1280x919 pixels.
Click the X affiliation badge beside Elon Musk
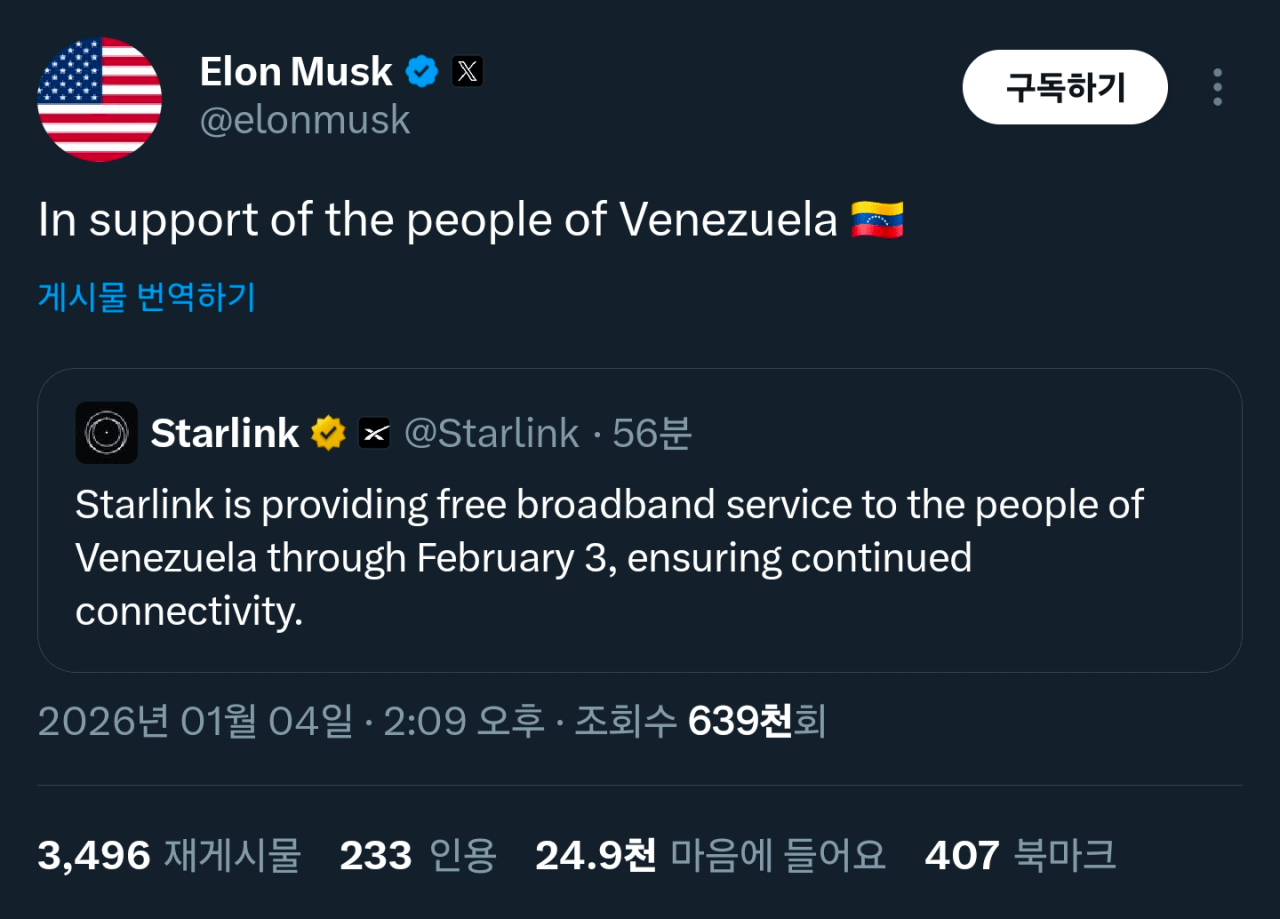467,71
